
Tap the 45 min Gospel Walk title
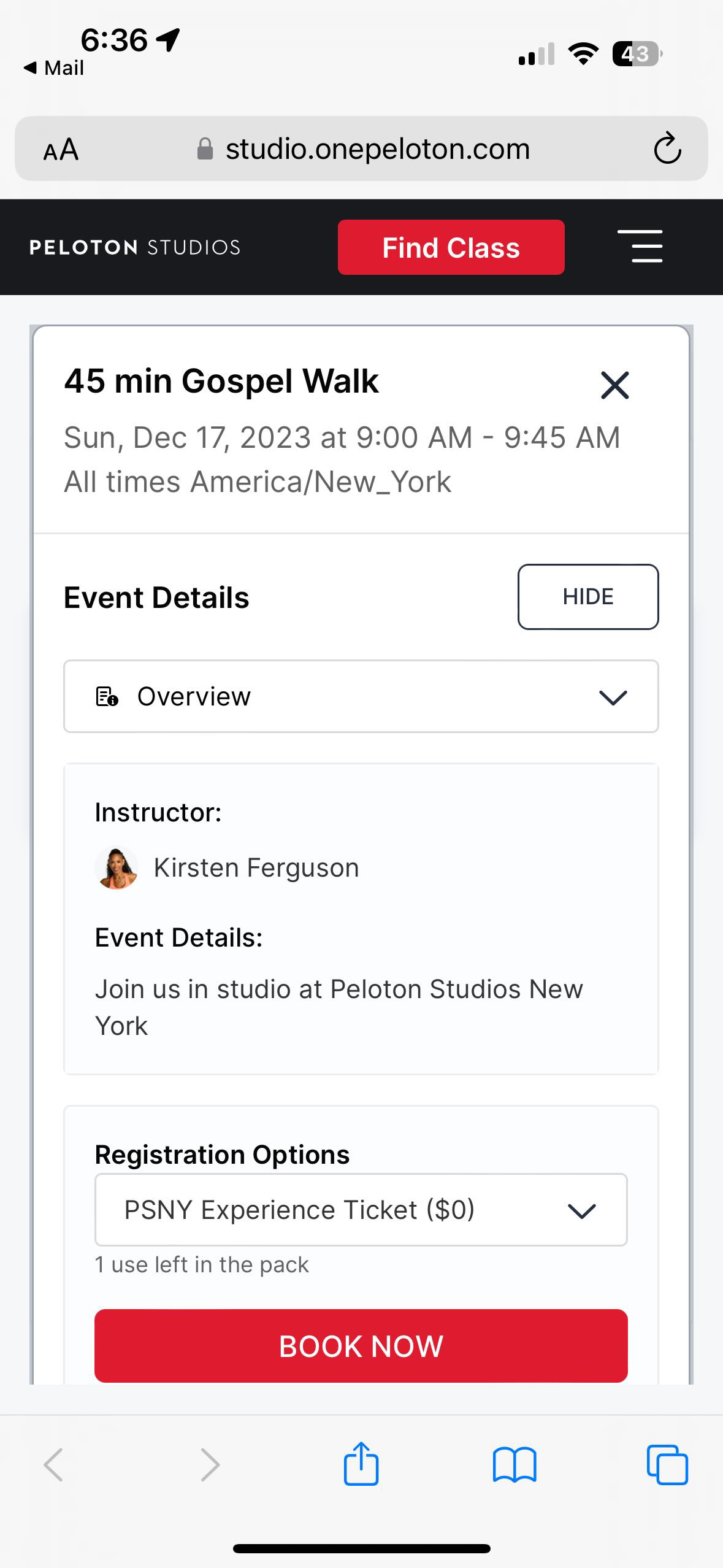(x=221, y=381)
